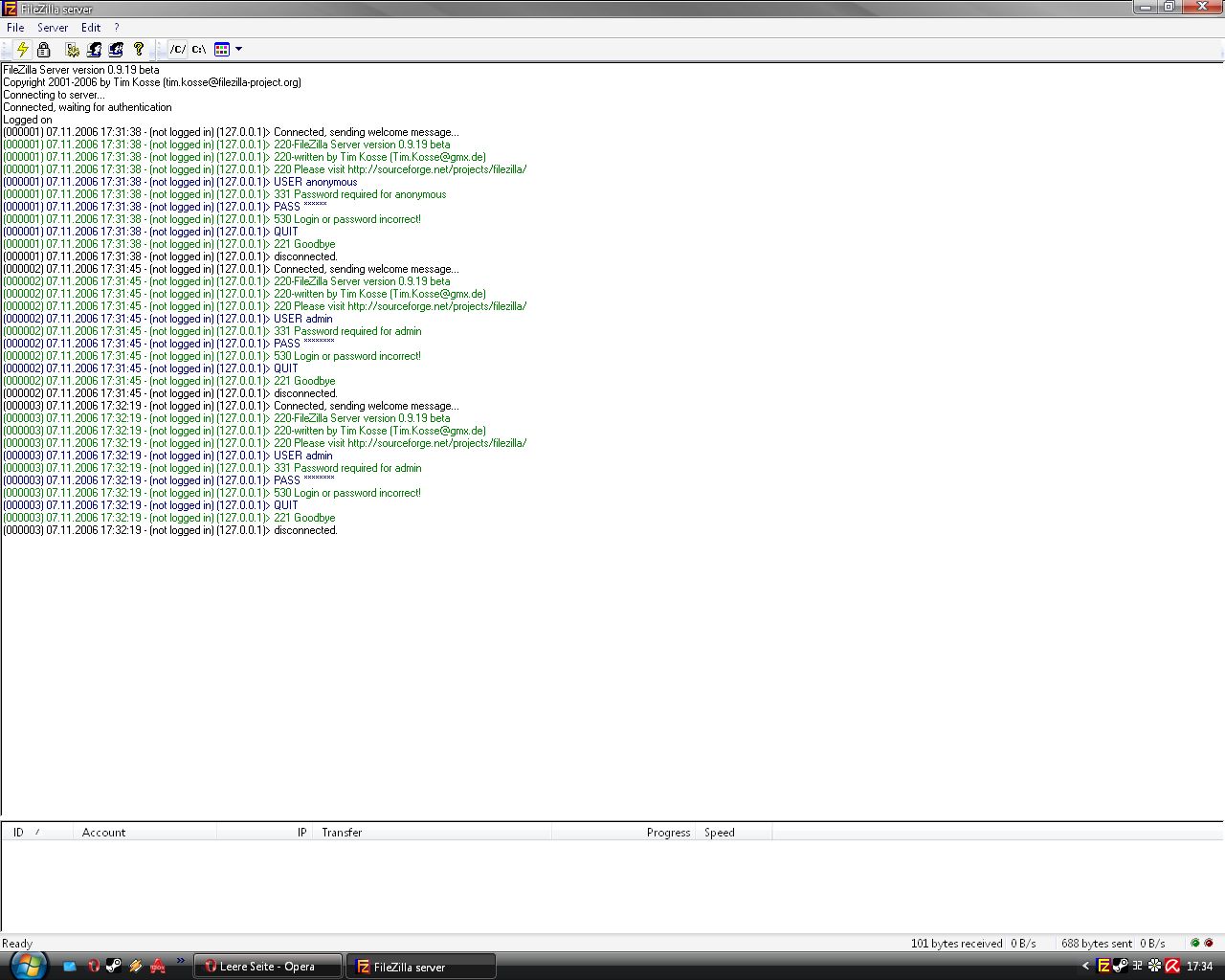
Task: Click FileZilla title bar icon
Action: 10,8
